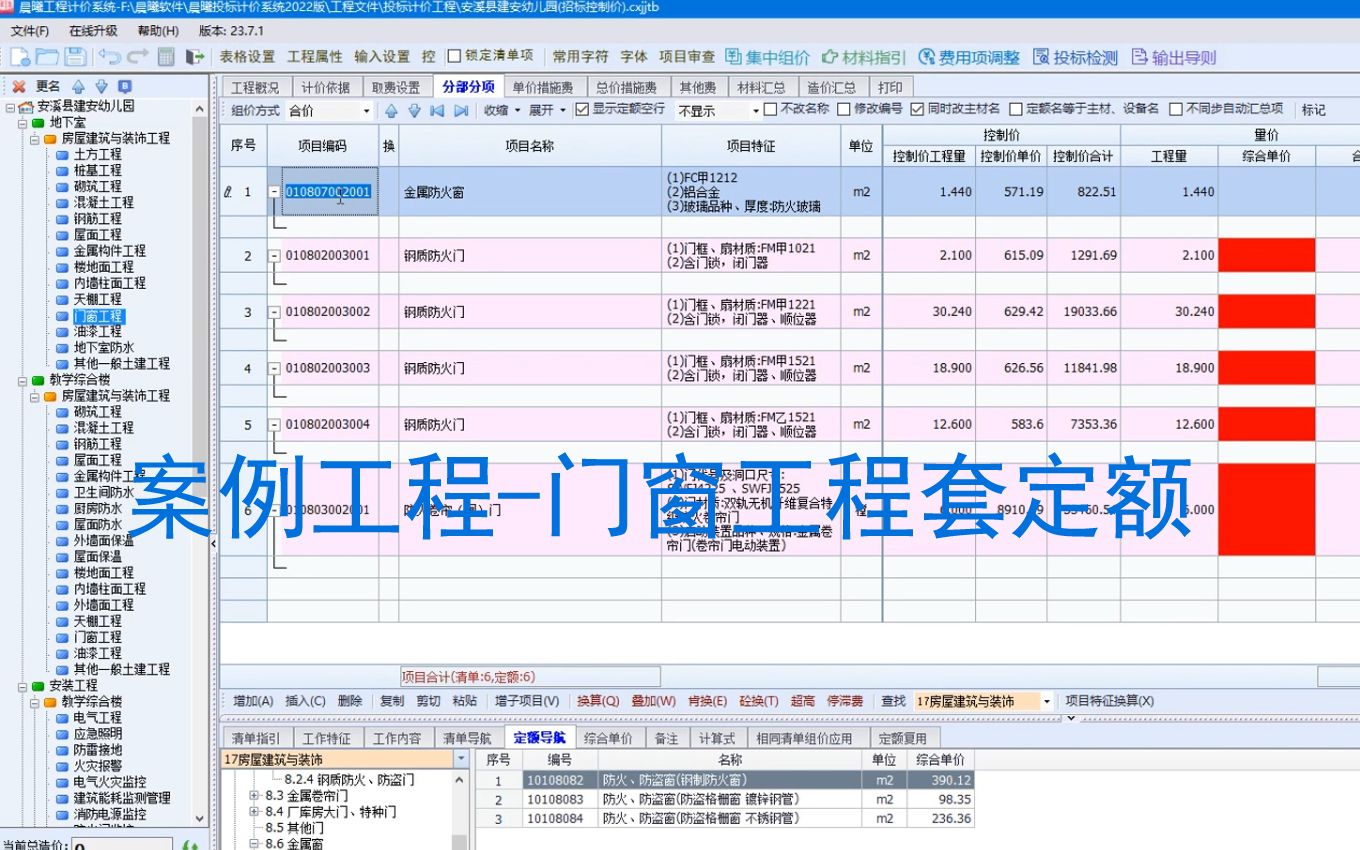
Task: Switch to 造价汇总 tab
Action: coord(832,87)
